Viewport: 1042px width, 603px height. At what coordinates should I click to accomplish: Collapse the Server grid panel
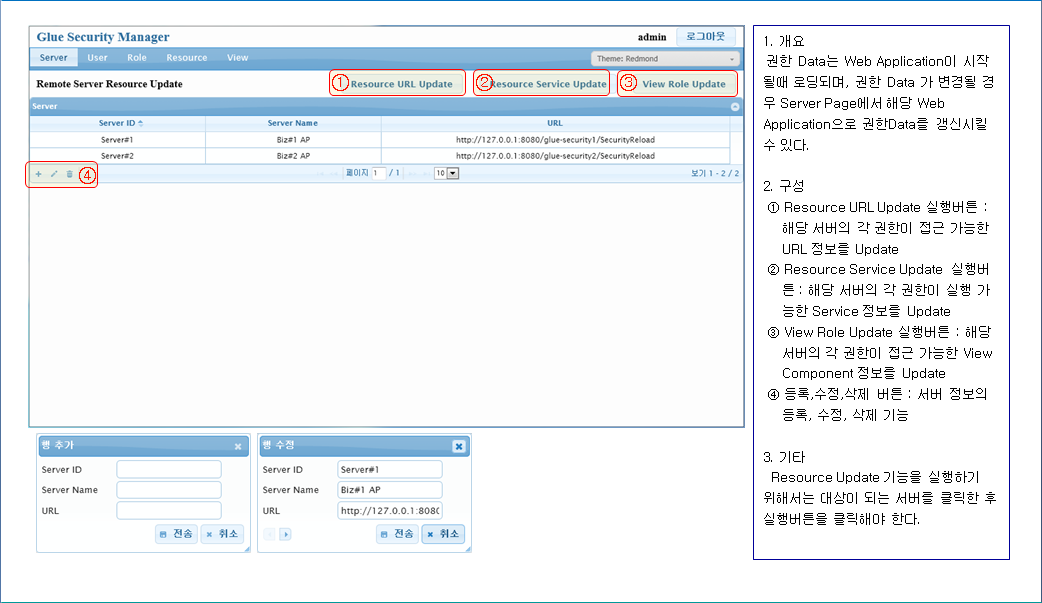[735, 105]
